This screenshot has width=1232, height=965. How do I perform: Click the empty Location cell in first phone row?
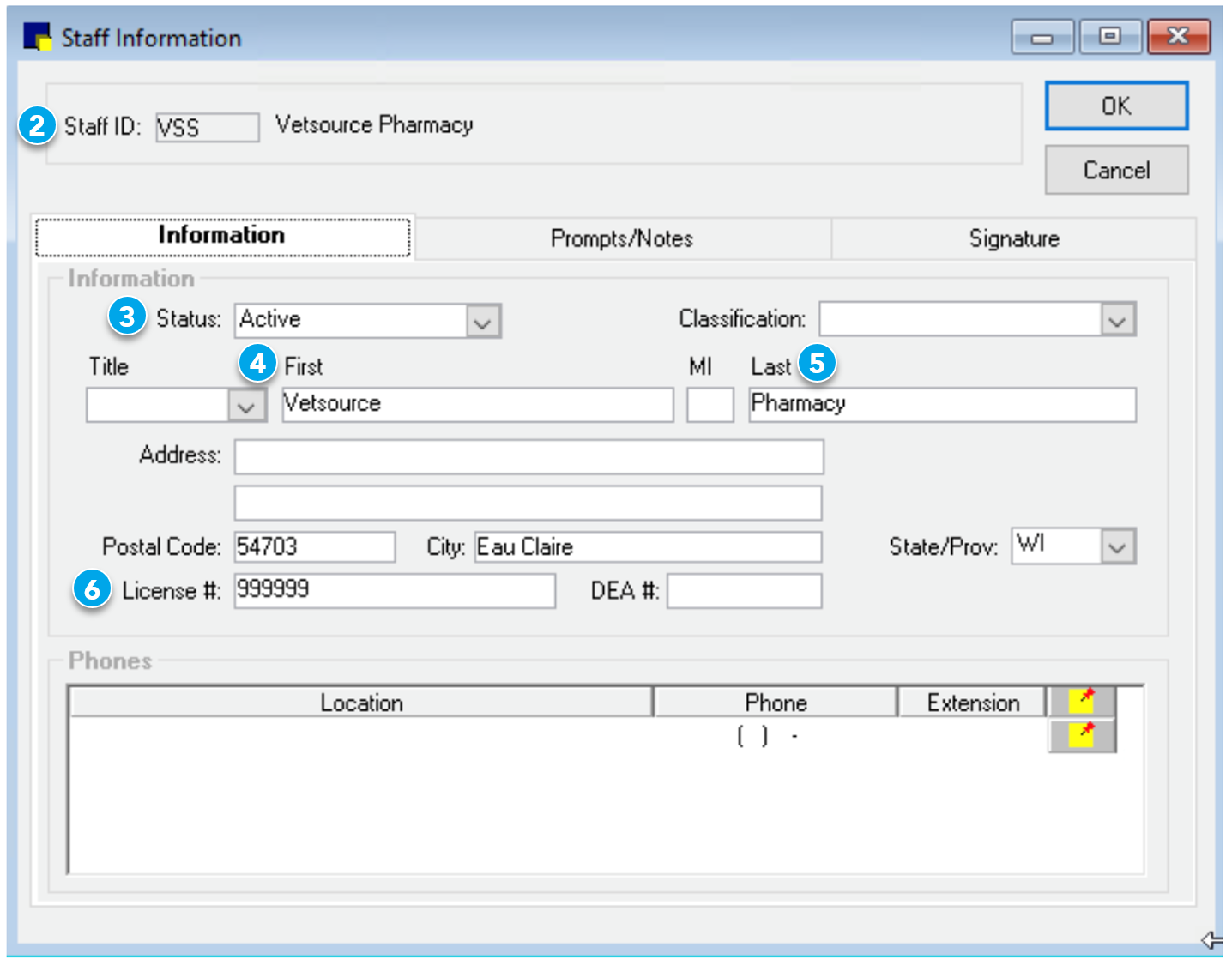click(361, 736)
